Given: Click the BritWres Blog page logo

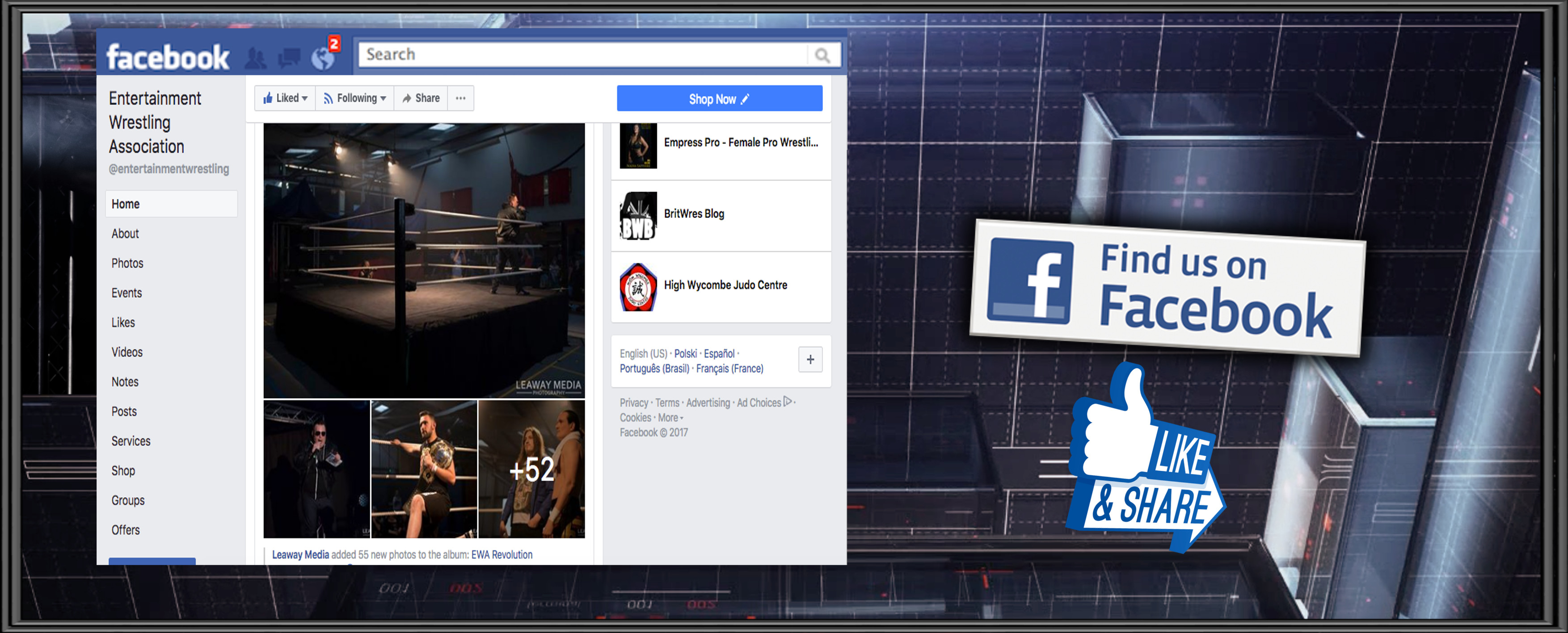Looking at the screenshot, I should coord(638,215).
